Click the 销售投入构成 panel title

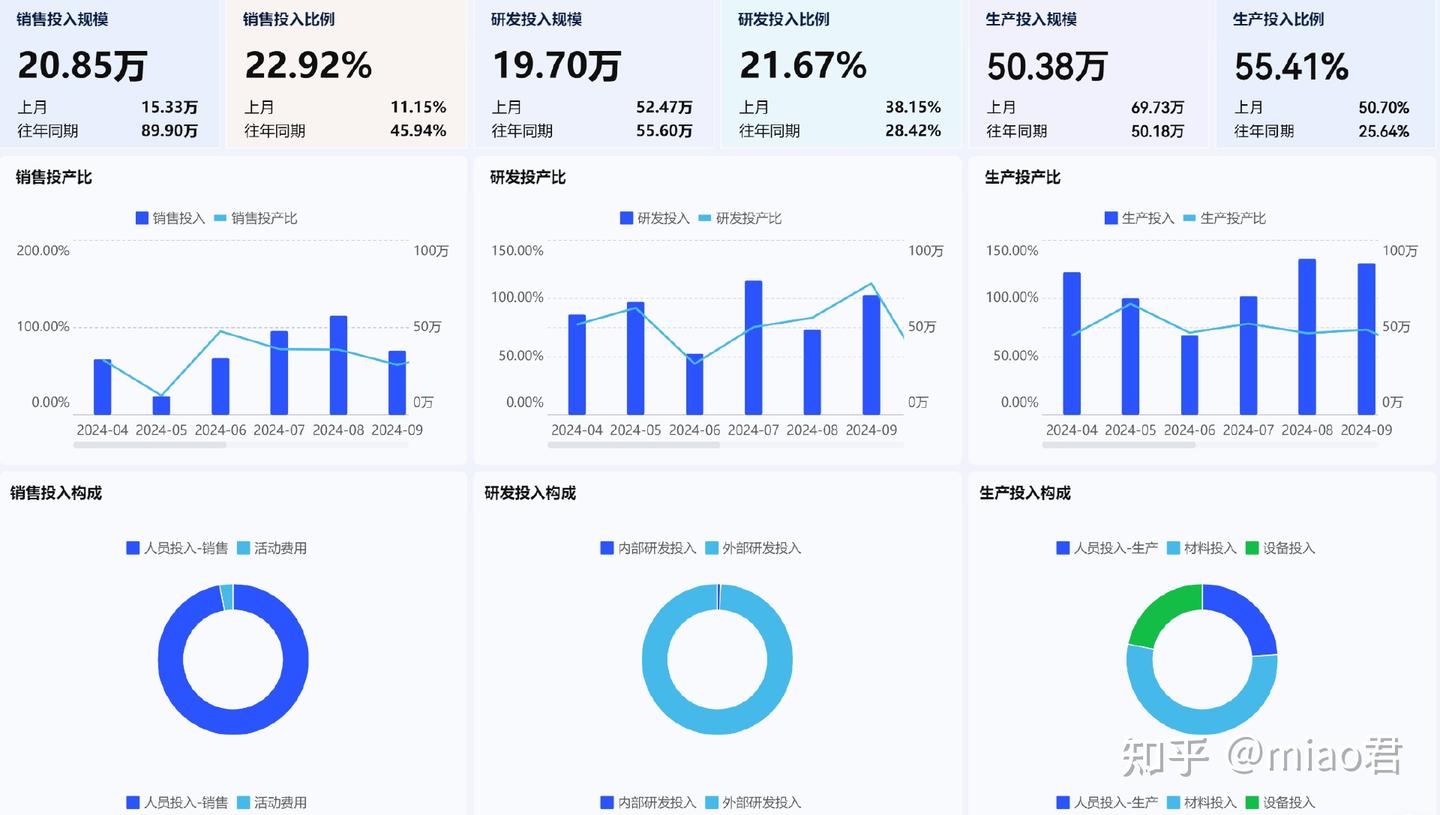54,493
